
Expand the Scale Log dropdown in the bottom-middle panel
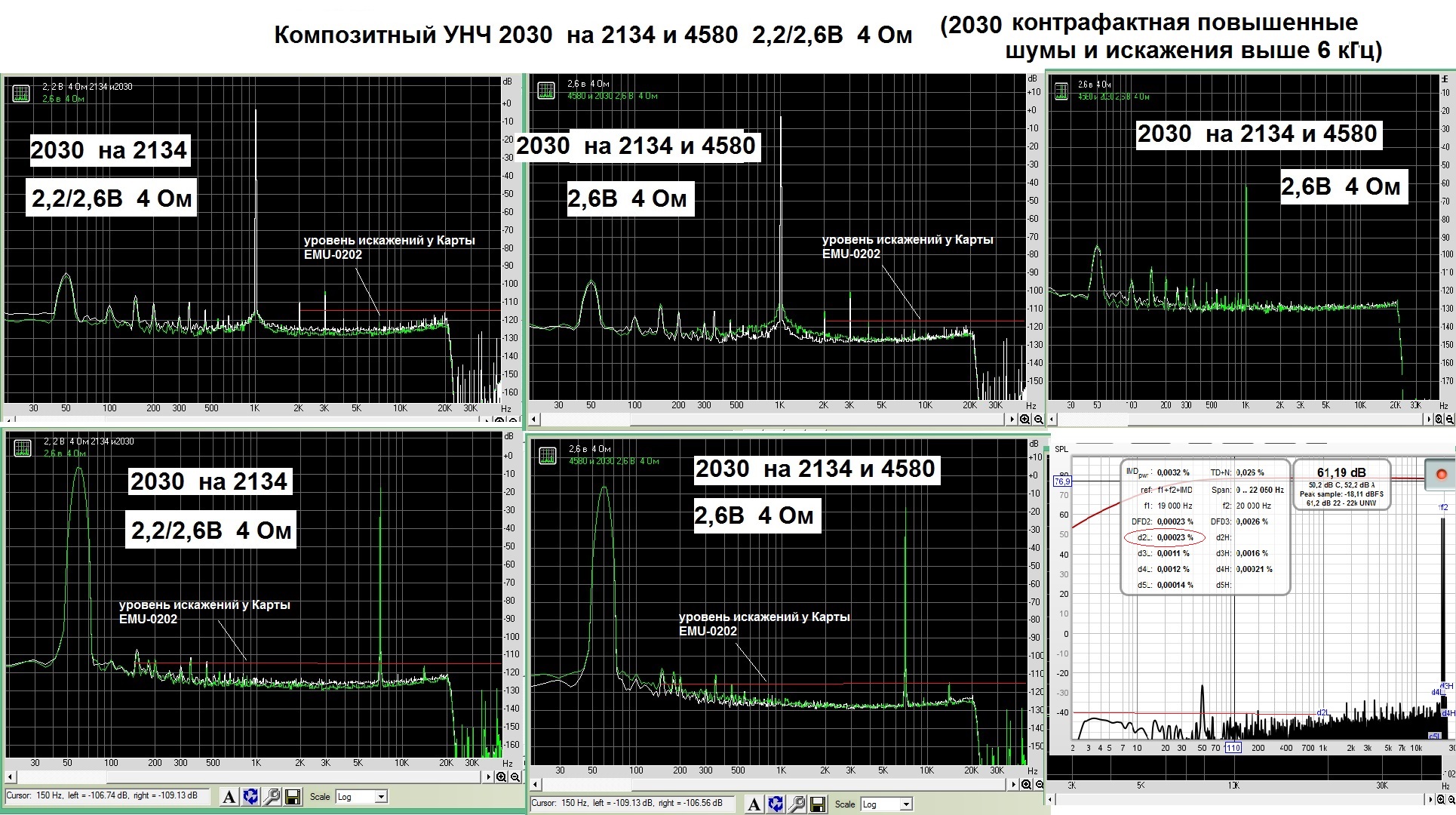[x=906, y=804]
